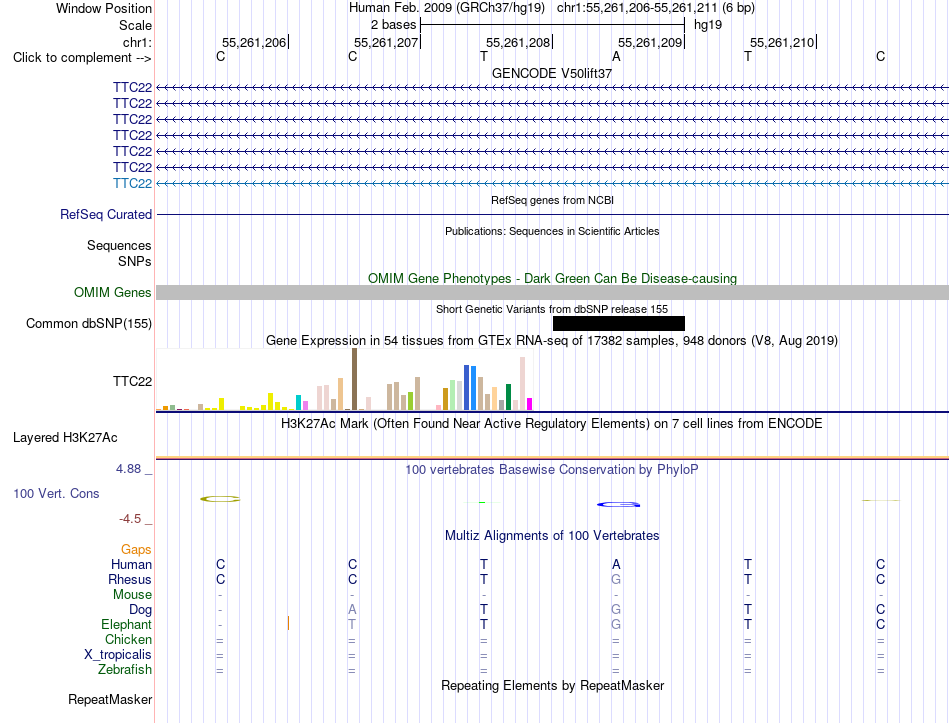Click the gray T base in Elephant row
The image size is (950, 723).
[352, 625]
